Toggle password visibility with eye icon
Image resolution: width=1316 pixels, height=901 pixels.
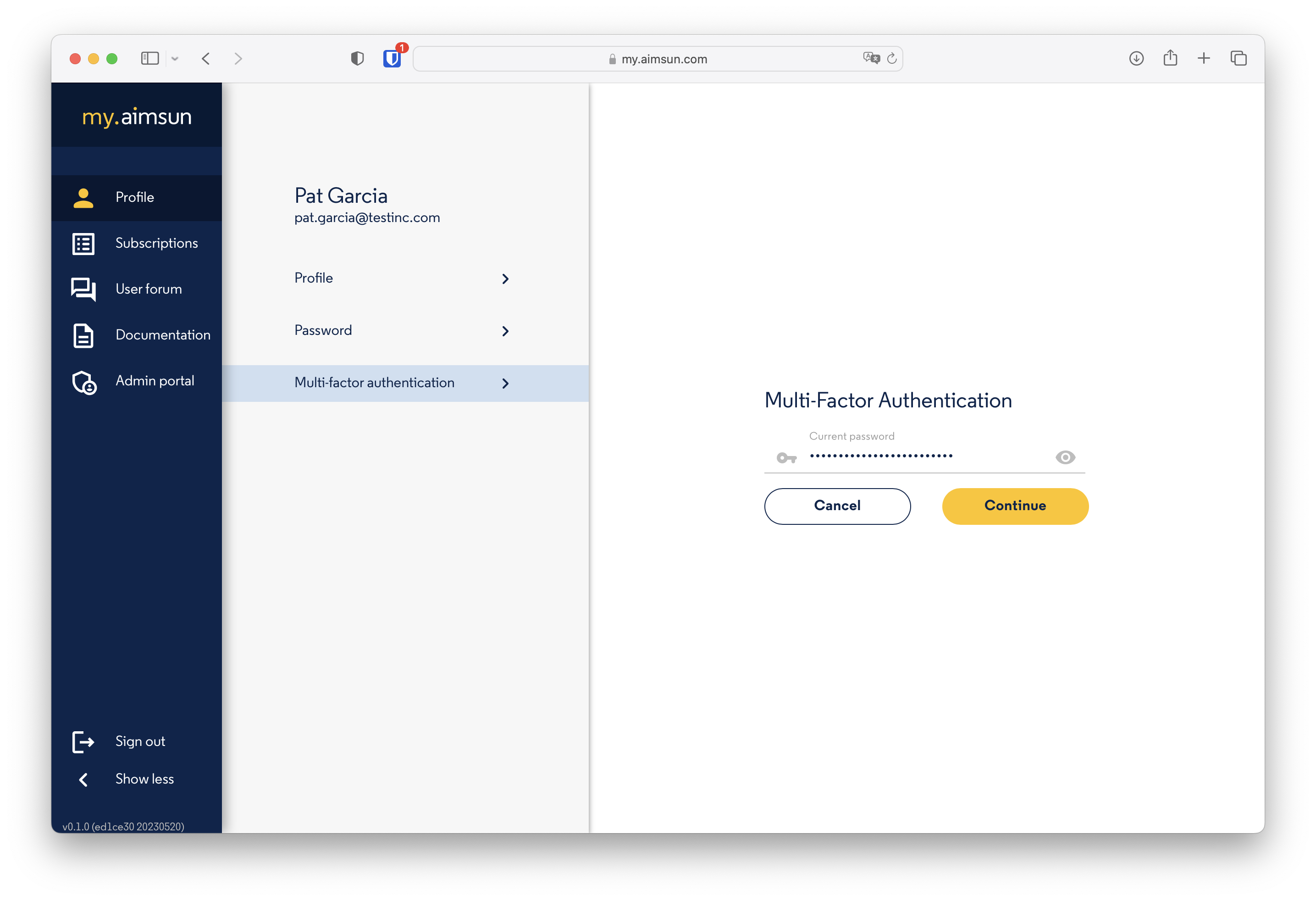tap(1065, 457)
